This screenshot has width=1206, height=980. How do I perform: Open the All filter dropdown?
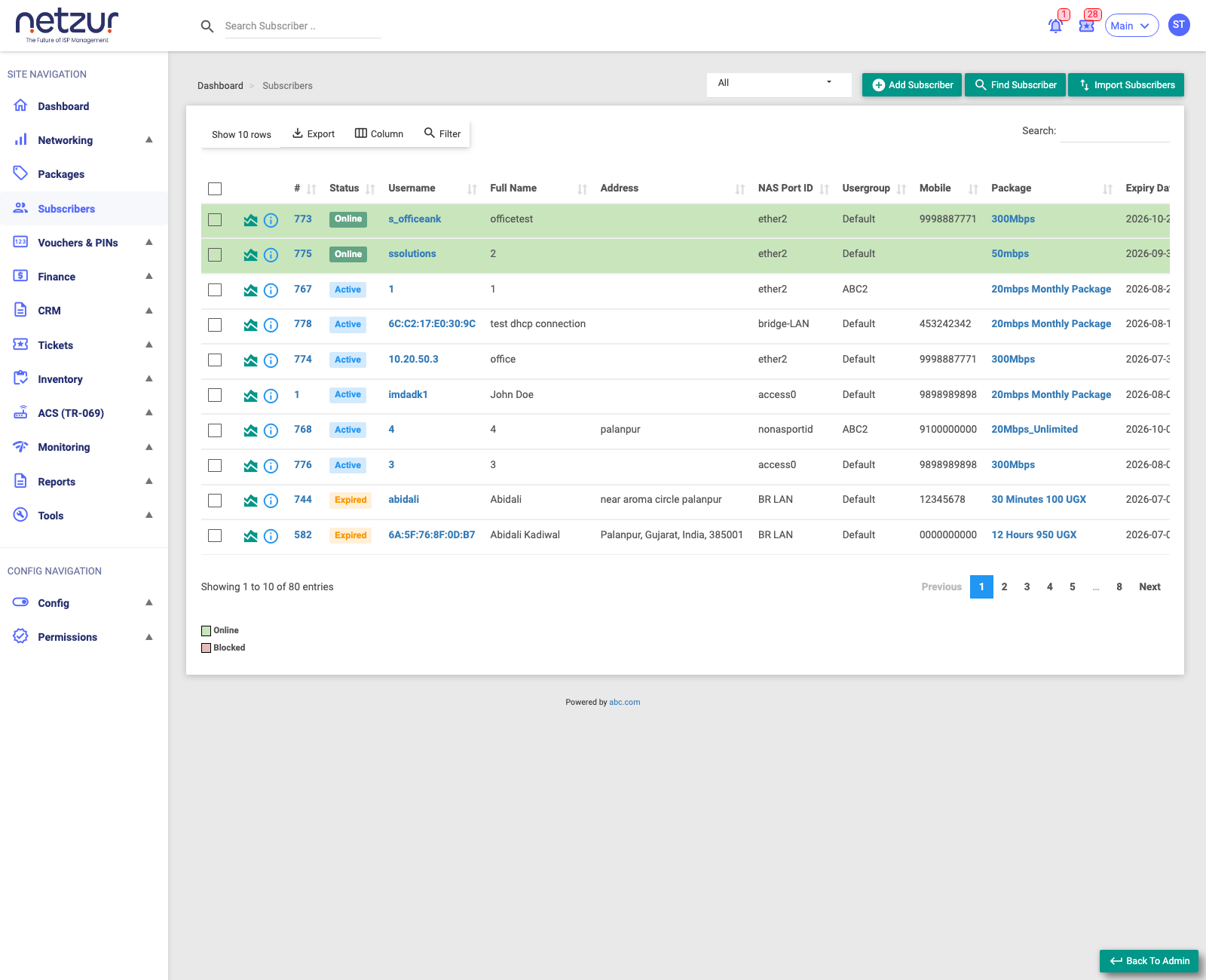point(779,84)
